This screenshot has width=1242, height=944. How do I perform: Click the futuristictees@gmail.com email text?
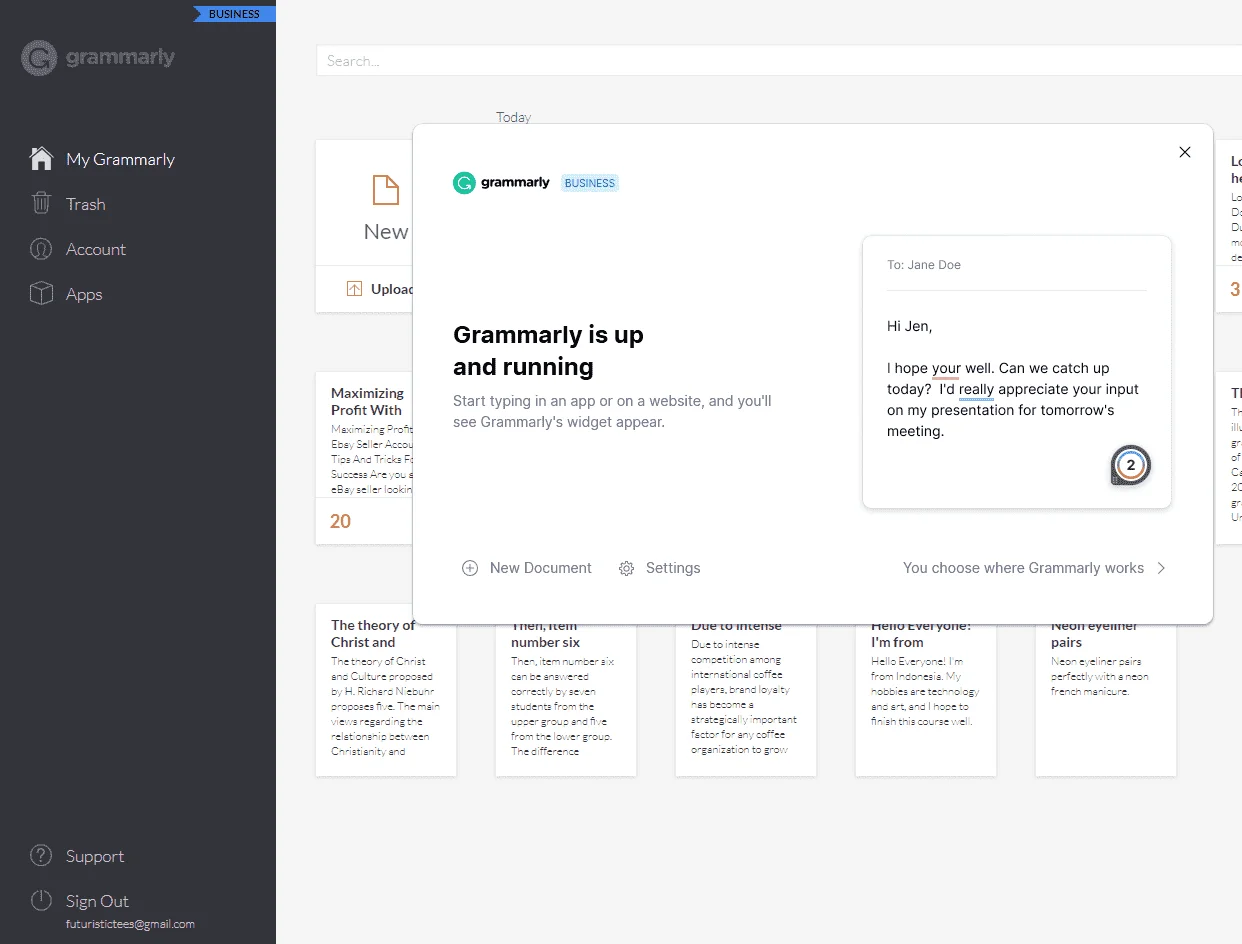coord(130,924)
